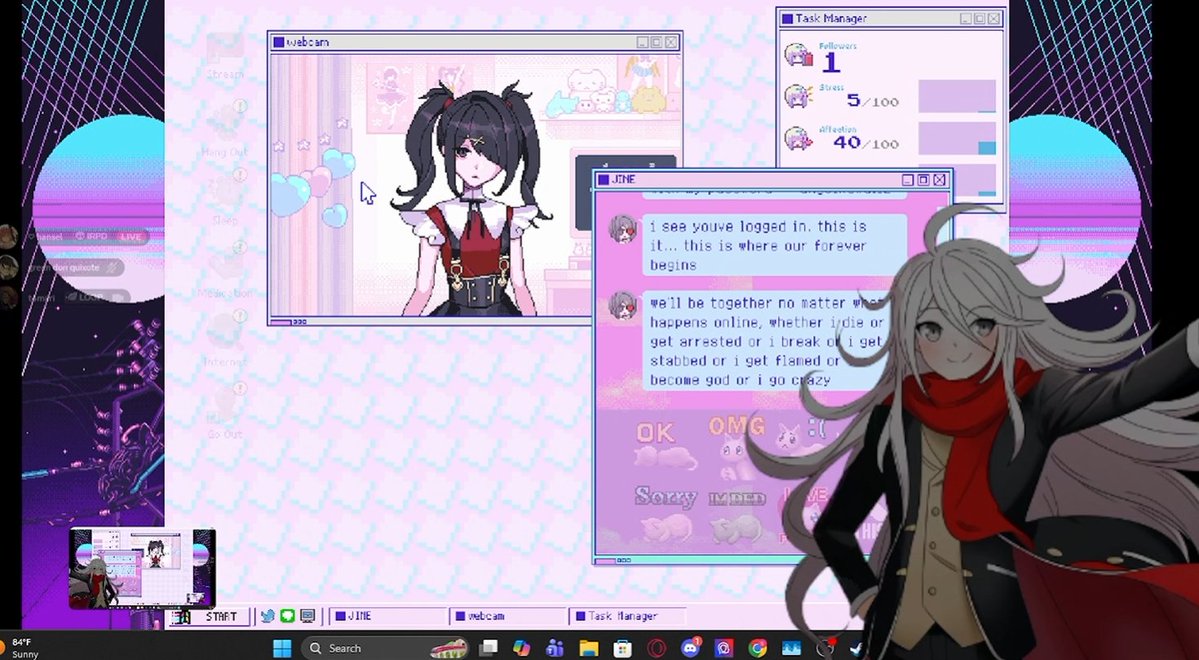The width and height of the screenshot is (1199, 660).
Task: Open the Sleep desktop icon
Action: pyautogui.click(x=225, y=197)
